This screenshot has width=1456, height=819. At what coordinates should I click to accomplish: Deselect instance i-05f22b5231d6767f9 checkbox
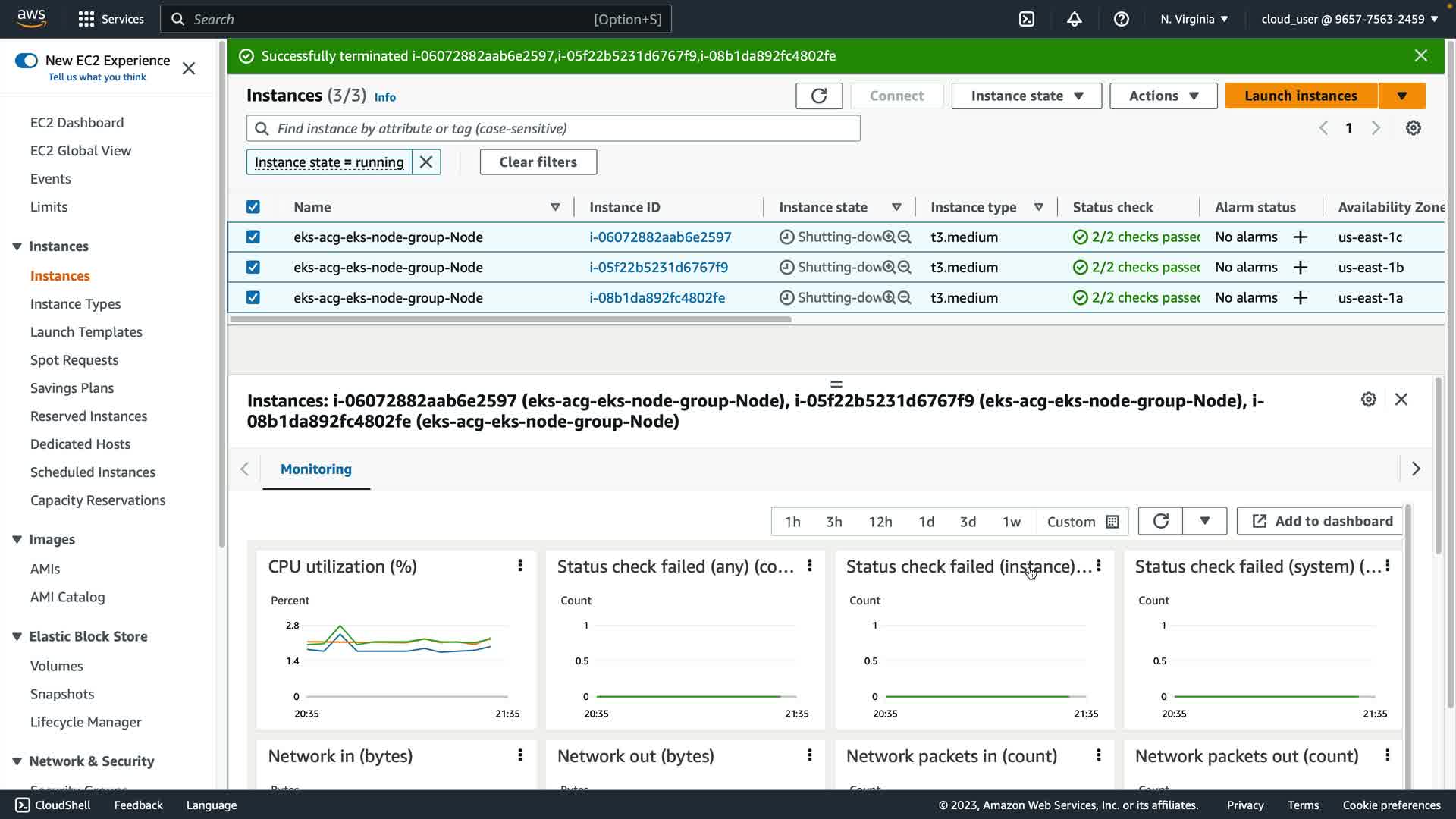[253, 268]
